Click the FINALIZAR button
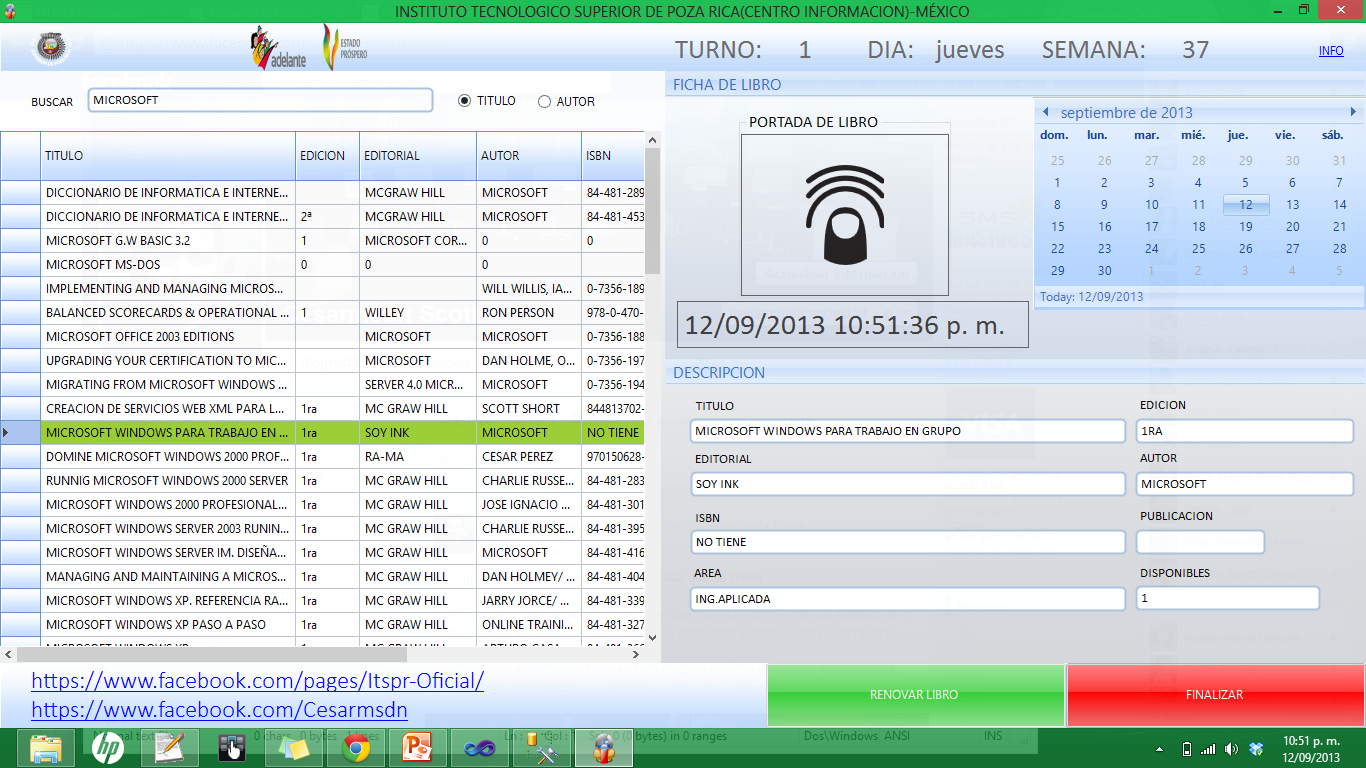Screen dimensions: 1366x768 click(x=1215, y=695)
